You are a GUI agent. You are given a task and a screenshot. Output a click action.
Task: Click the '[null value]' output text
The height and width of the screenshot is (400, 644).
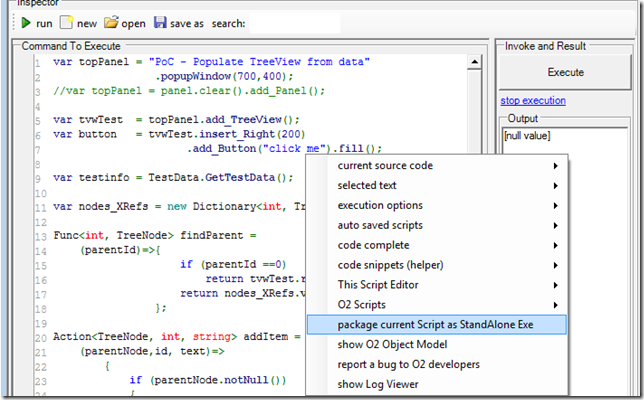coord(527,136)
